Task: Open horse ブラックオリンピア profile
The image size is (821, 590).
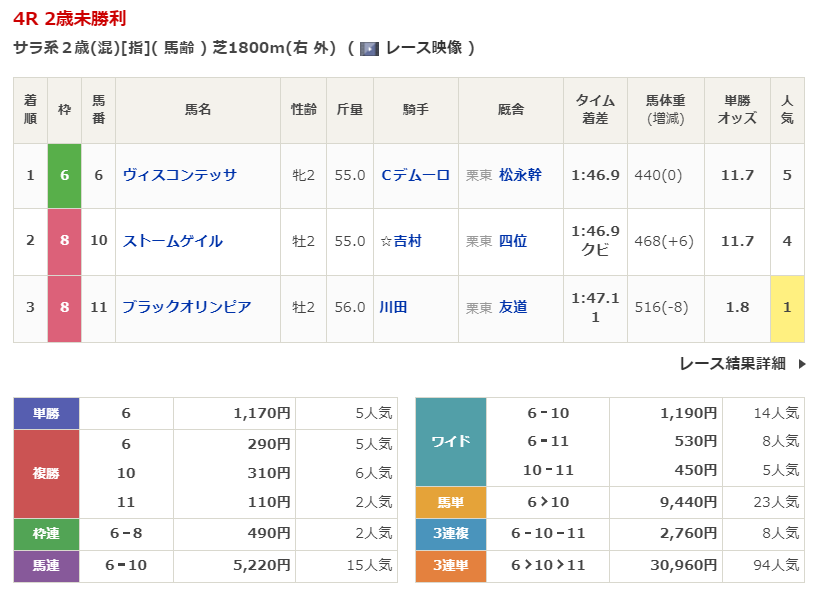Action: point(187,307)
